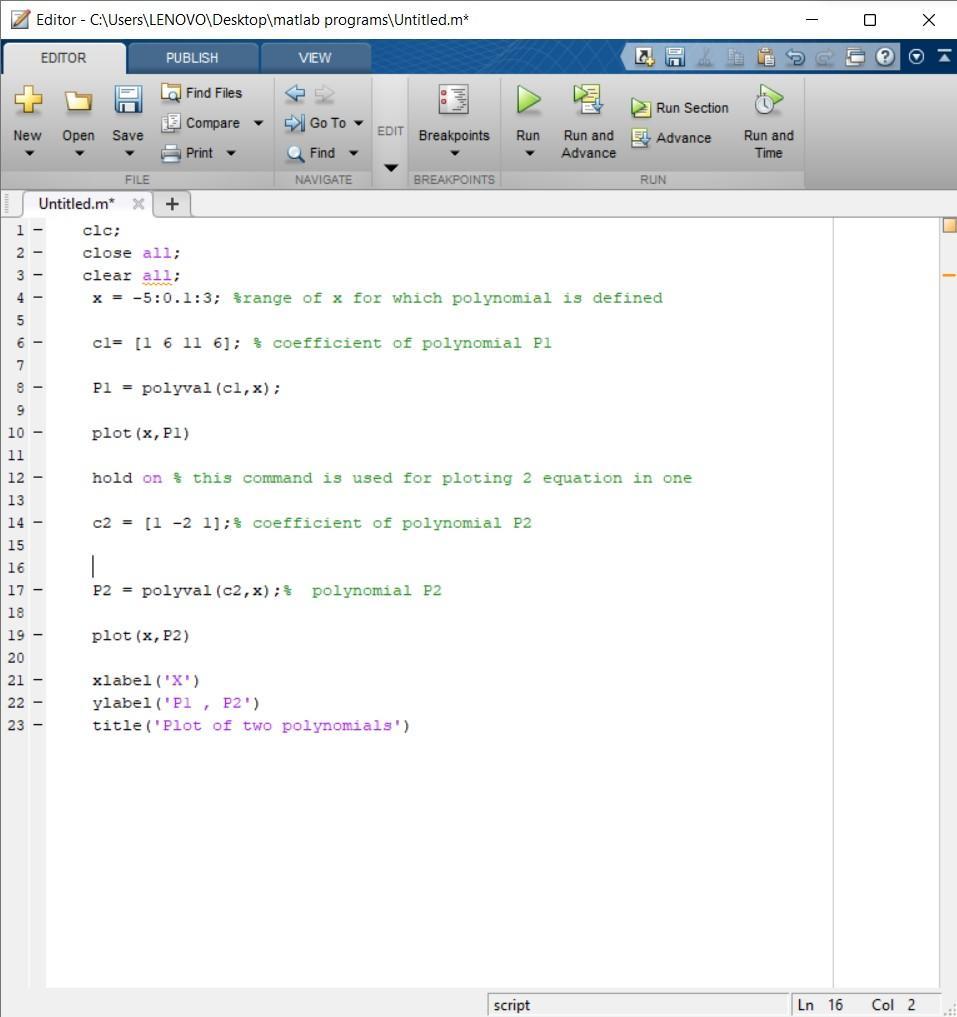Open the Go To dropdown menu
This screenshot has height=1017, width=957.
pyautogui.click(x=357, y=122)
